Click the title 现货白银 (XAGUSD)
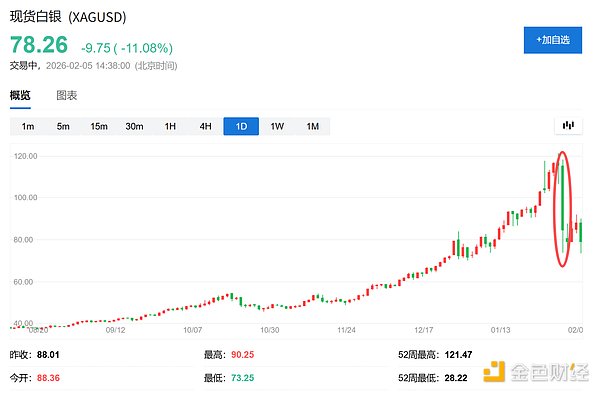Screen dimensions: 600x393 pos(68,17)
